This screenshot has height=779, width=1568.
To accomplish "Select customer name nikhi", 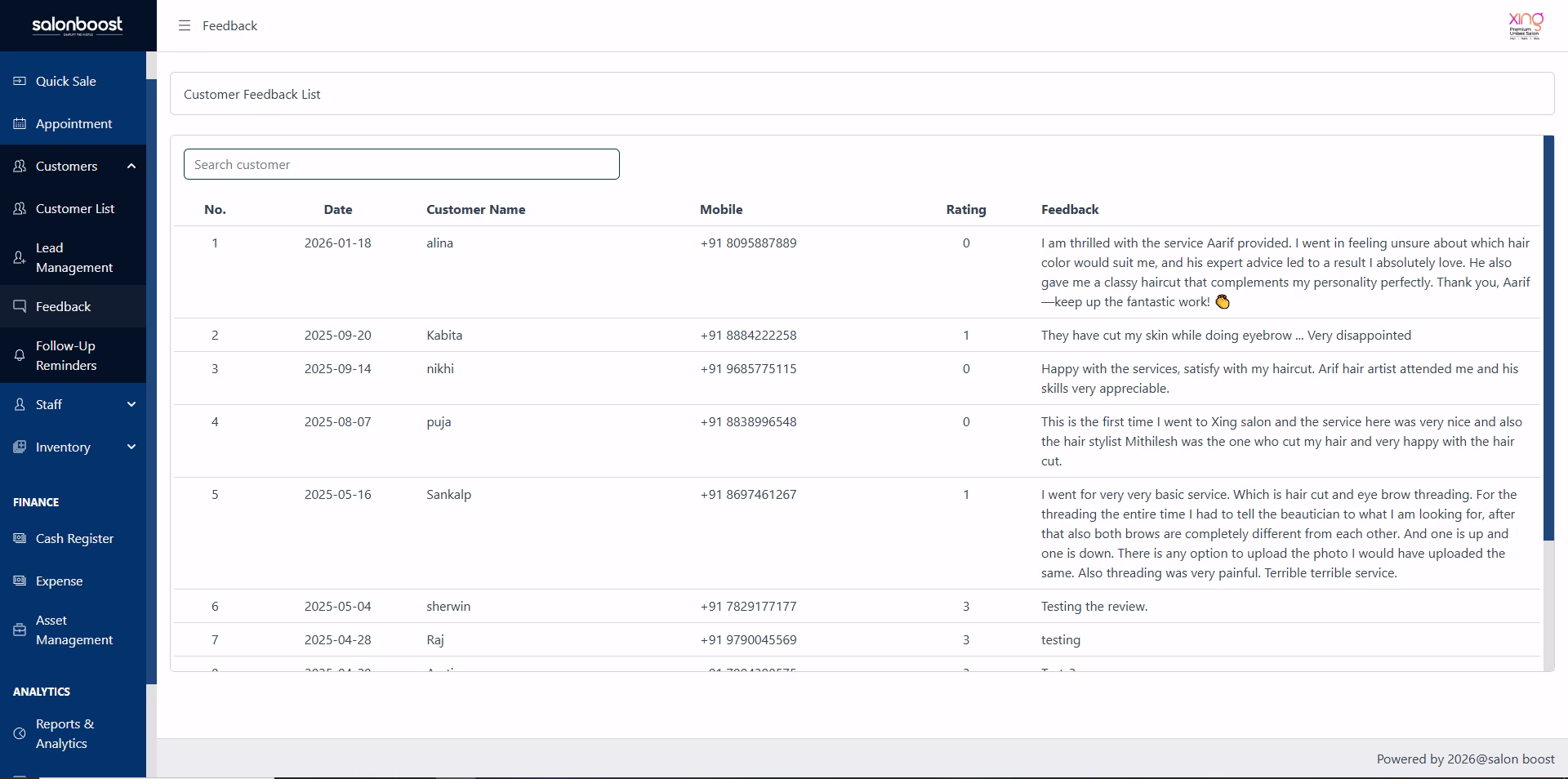I will pos(440,368).
